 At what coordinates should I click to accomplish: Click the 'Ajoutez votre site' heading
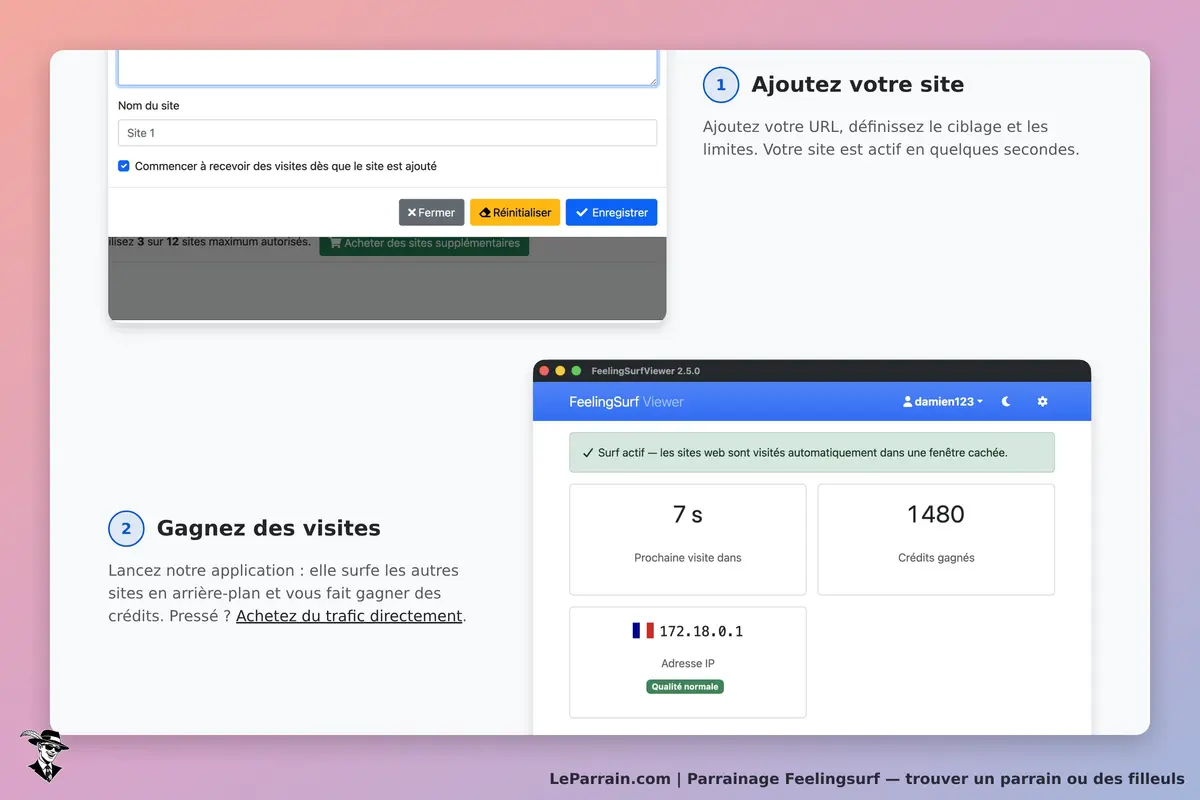(x=858, y=85)
